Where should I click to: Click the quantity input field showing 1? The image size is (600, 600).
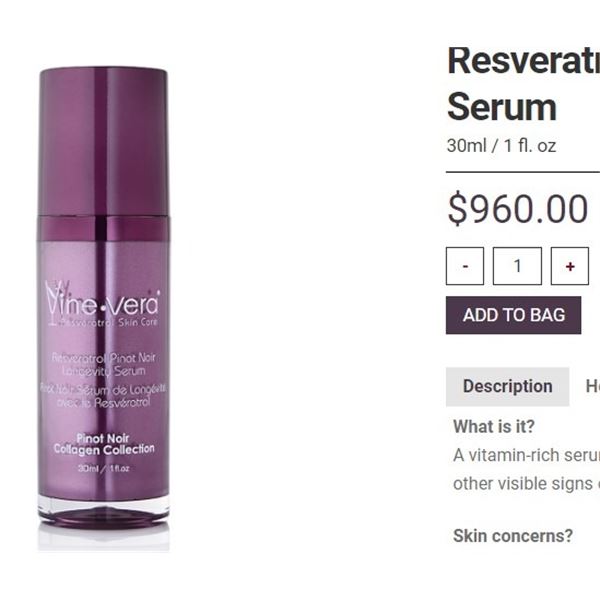(x=517, y=266)
